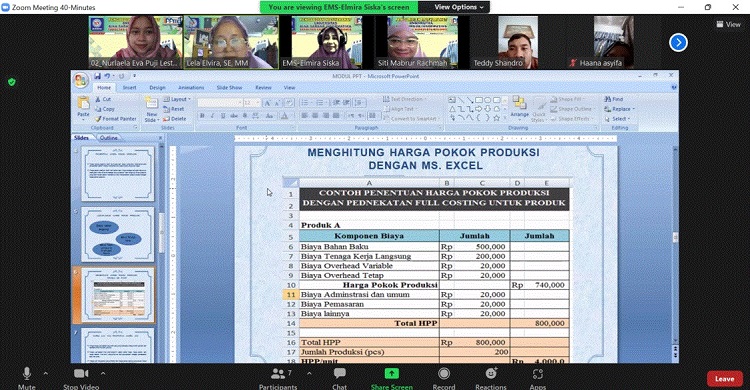Click the Zoom Record button
The width and height of the screenshot is (750, 390).
pyautogui.click(x=444, y=378)
